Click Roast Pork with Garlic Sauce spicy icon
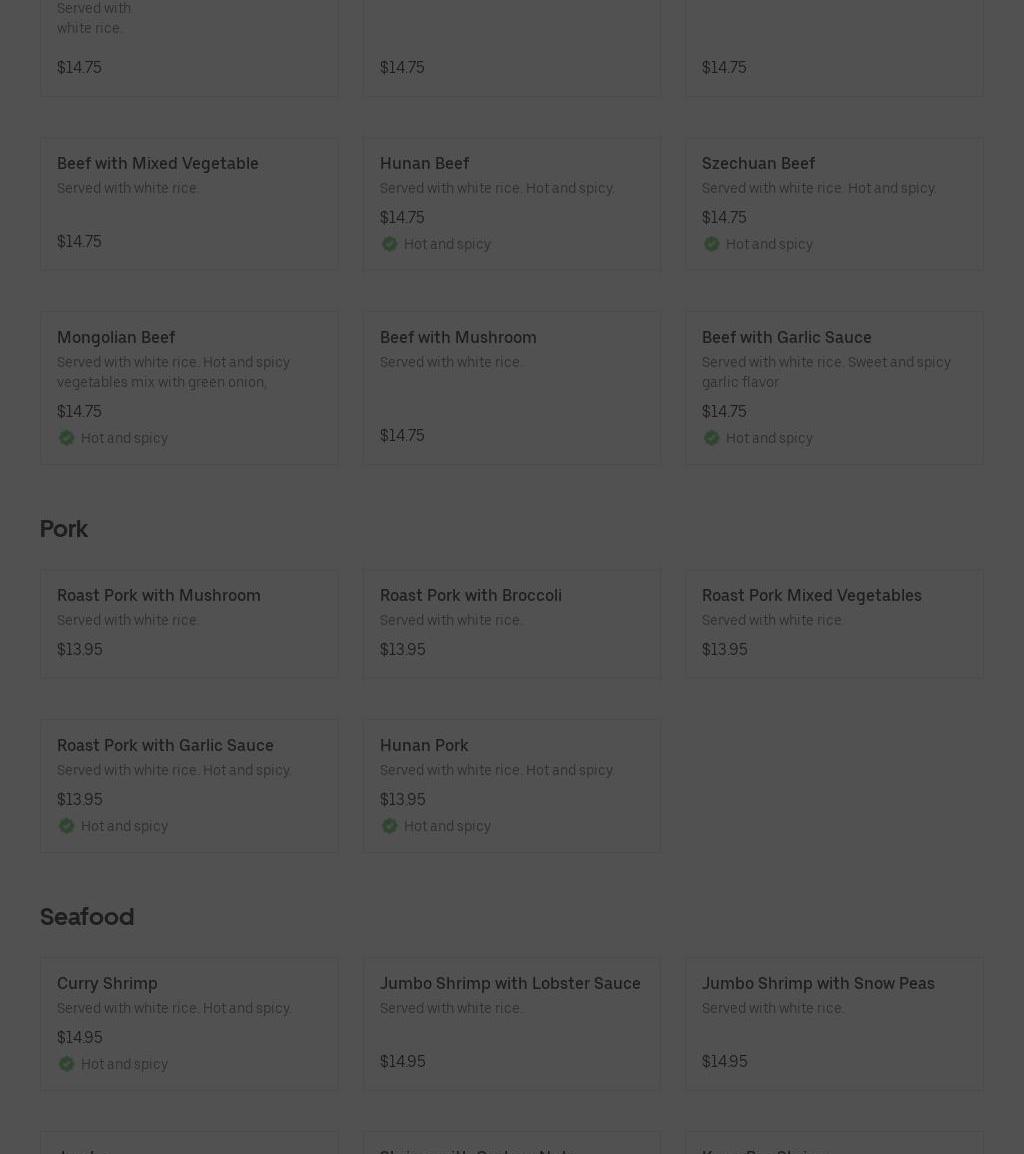The height and width of the screenshot is (1154, 1024). 66,826
